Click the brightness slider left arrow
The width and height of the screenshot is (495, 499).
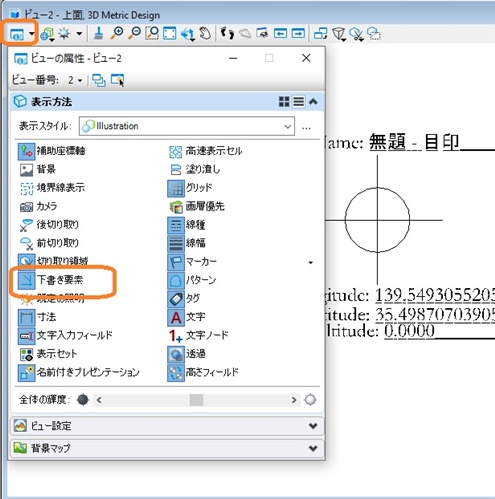point(99,400)
